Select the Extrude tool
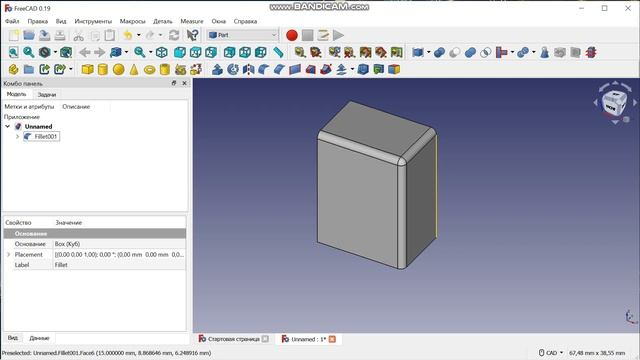The height and width of the screenshot is (360, 640). [217, 69]
